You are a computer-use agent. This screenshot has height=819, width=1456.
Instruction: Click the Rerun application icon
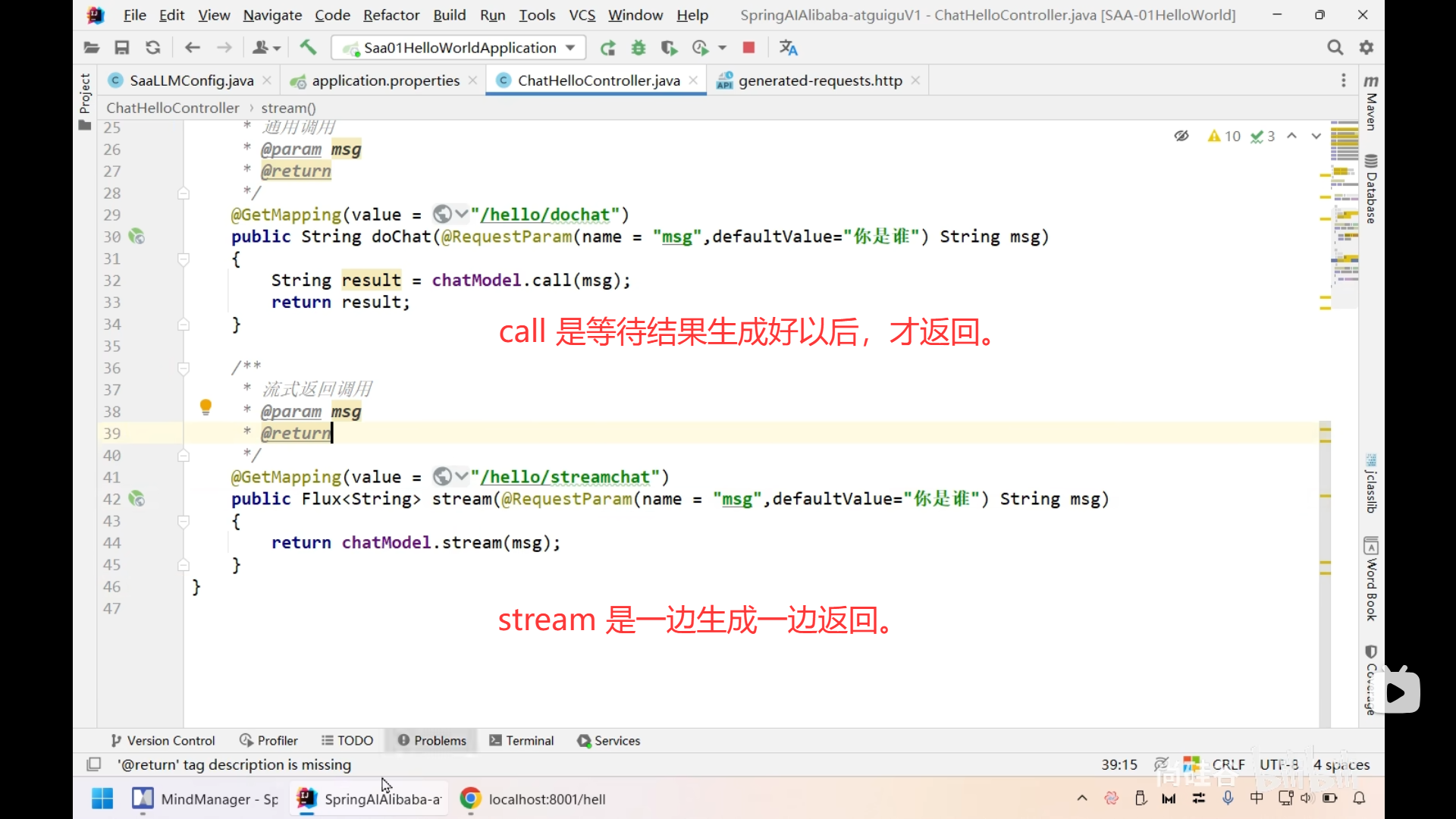coord(607,48)
